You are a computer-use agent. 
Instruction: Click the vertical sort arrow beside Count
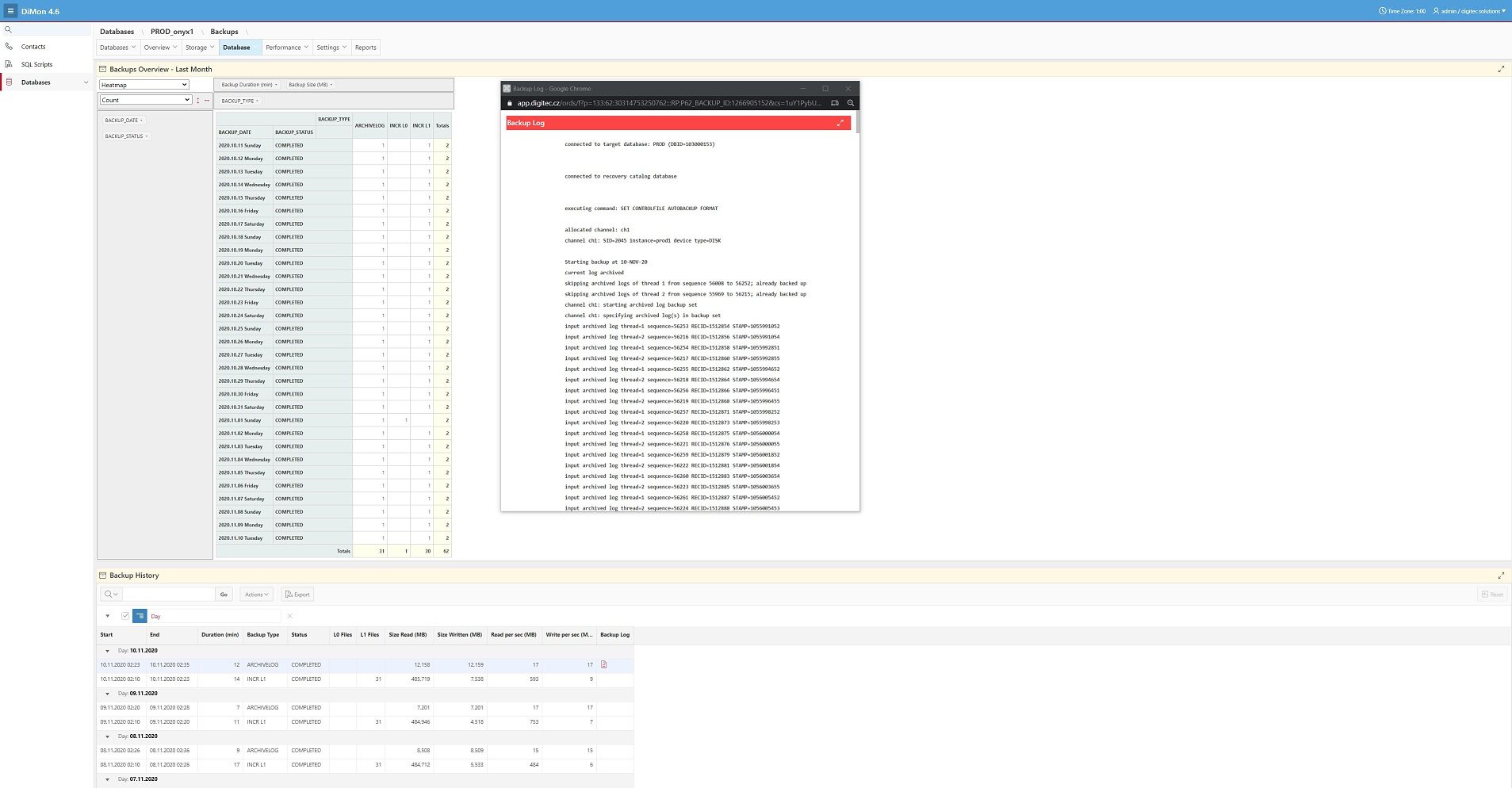point(198,101)
